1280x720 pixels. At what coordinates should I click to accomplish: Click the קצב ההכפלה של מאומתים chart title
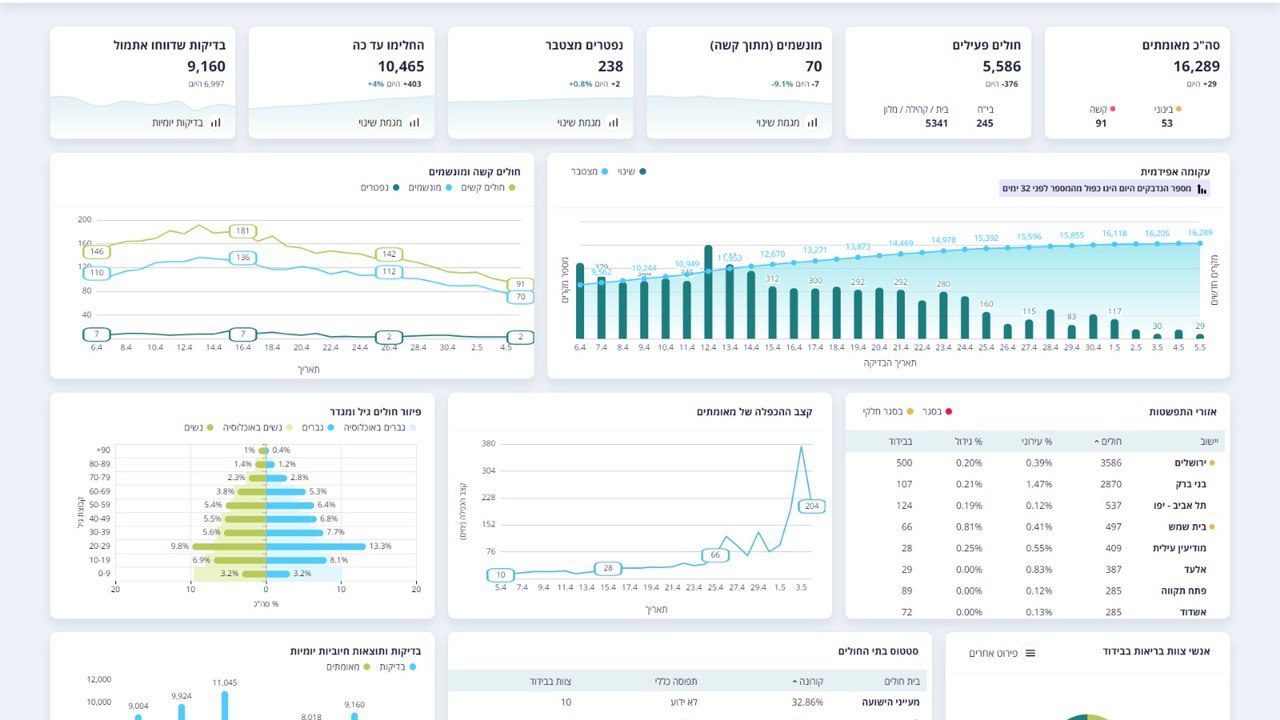click(x=754, y=412)
